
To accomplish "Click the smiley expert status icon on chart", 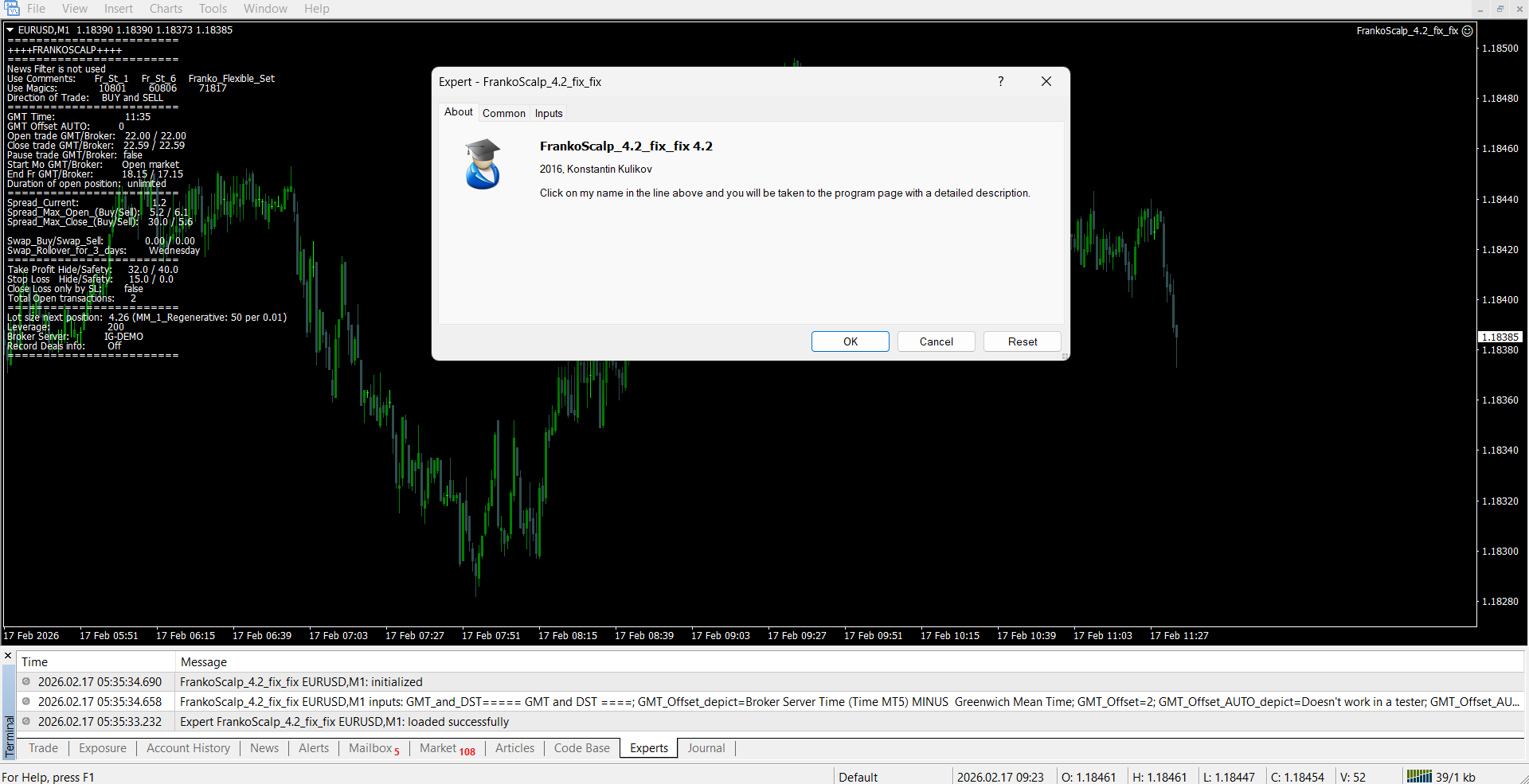I will coord(1468,31).
